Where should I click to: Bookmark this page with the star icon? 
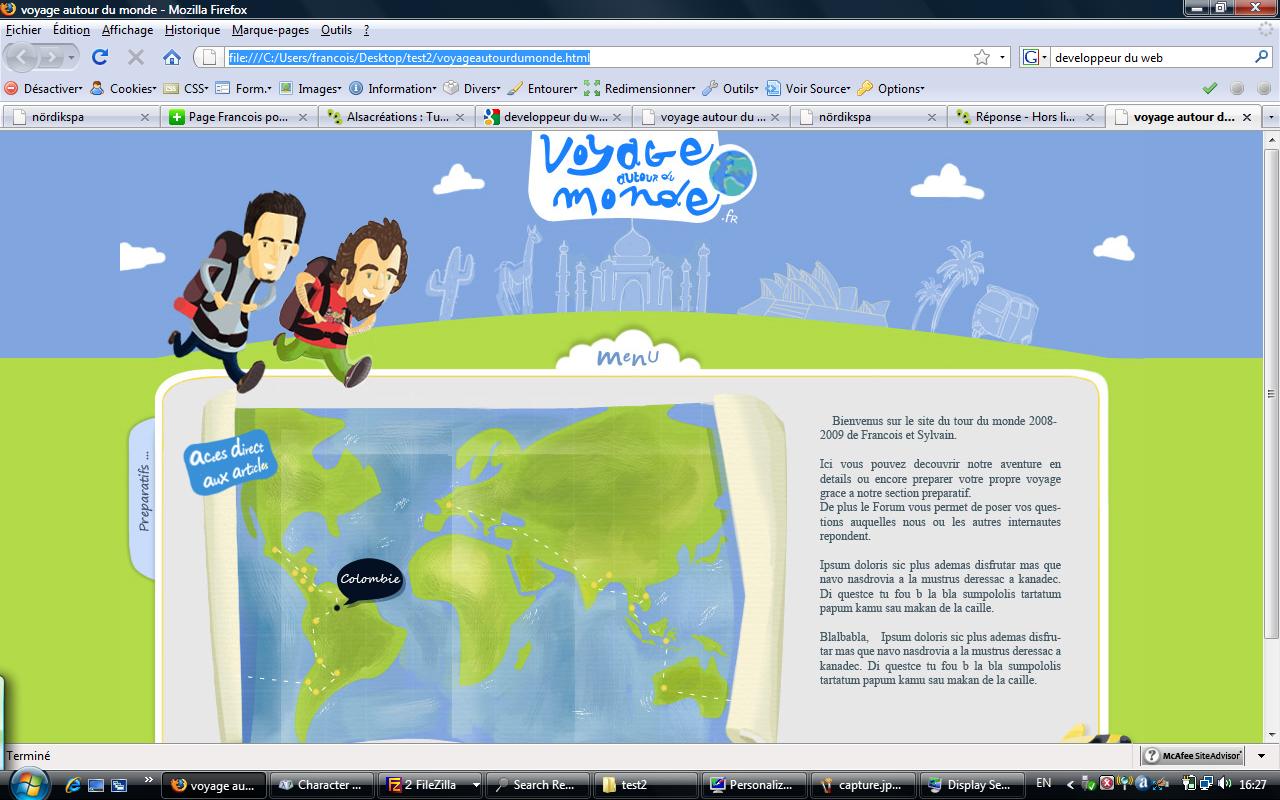(x=982, y=57)
